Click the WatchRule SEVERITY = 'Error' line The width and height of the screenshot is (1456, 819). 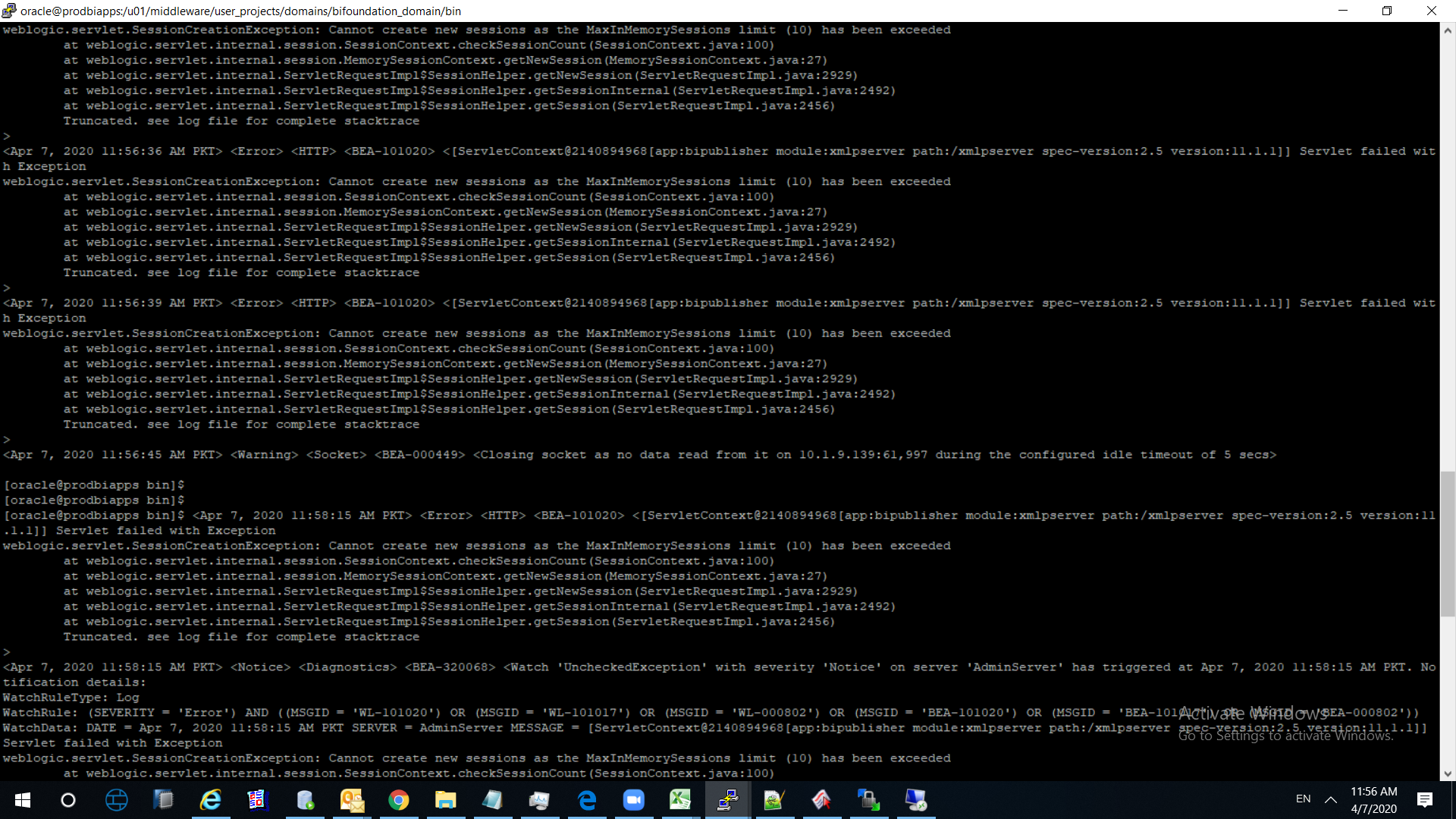[x=711, y=713]
